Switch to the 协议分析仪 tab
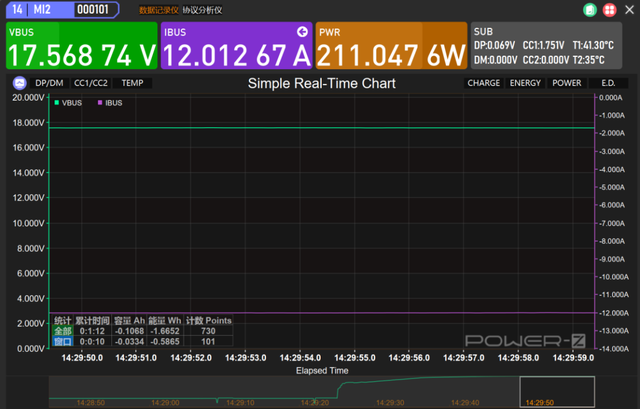Image resolution: width=640 pixels, height=409 pixels. point(203,9)
